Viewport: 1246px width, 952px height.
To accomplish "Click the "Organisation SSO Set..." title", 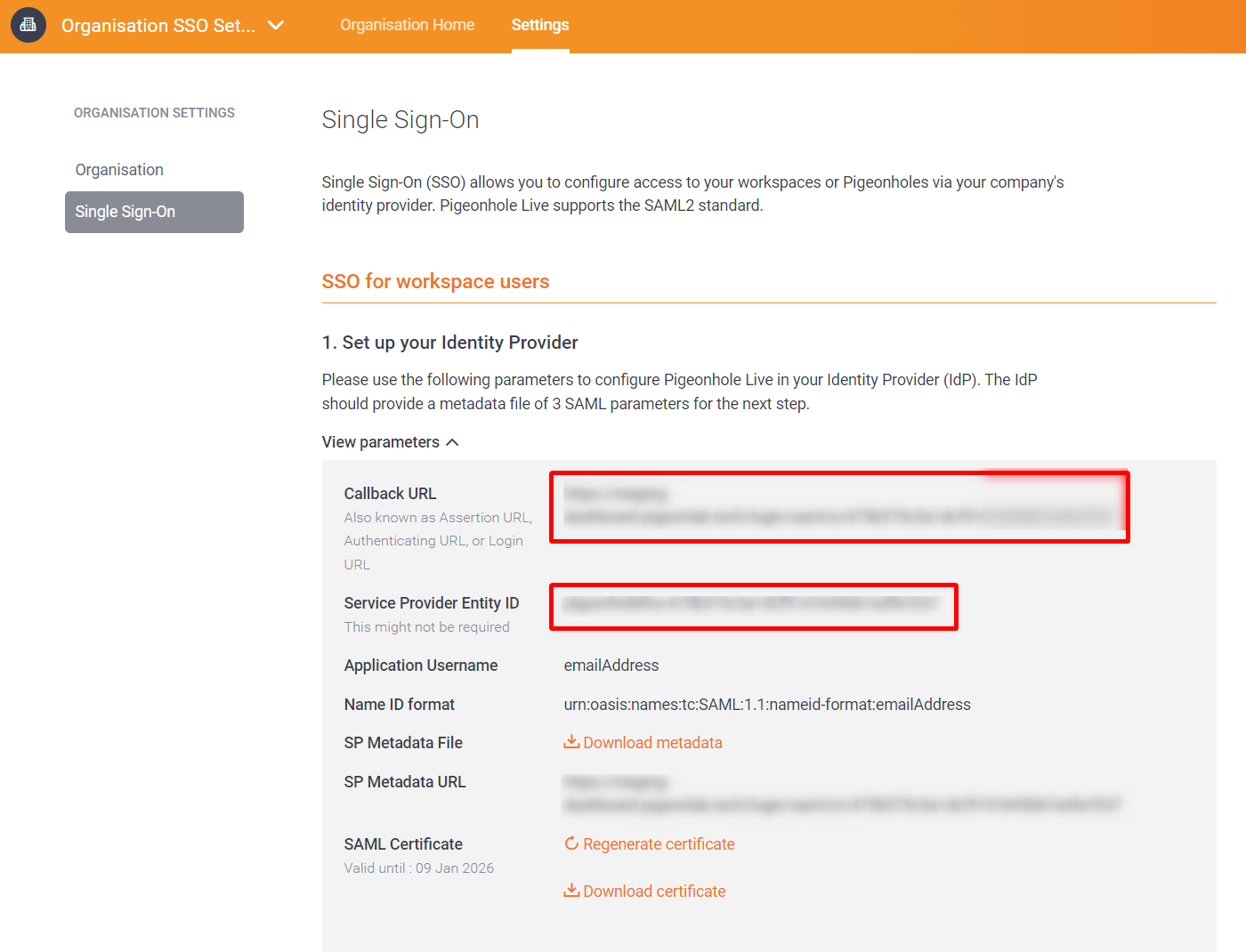I will tap(158, 26).
